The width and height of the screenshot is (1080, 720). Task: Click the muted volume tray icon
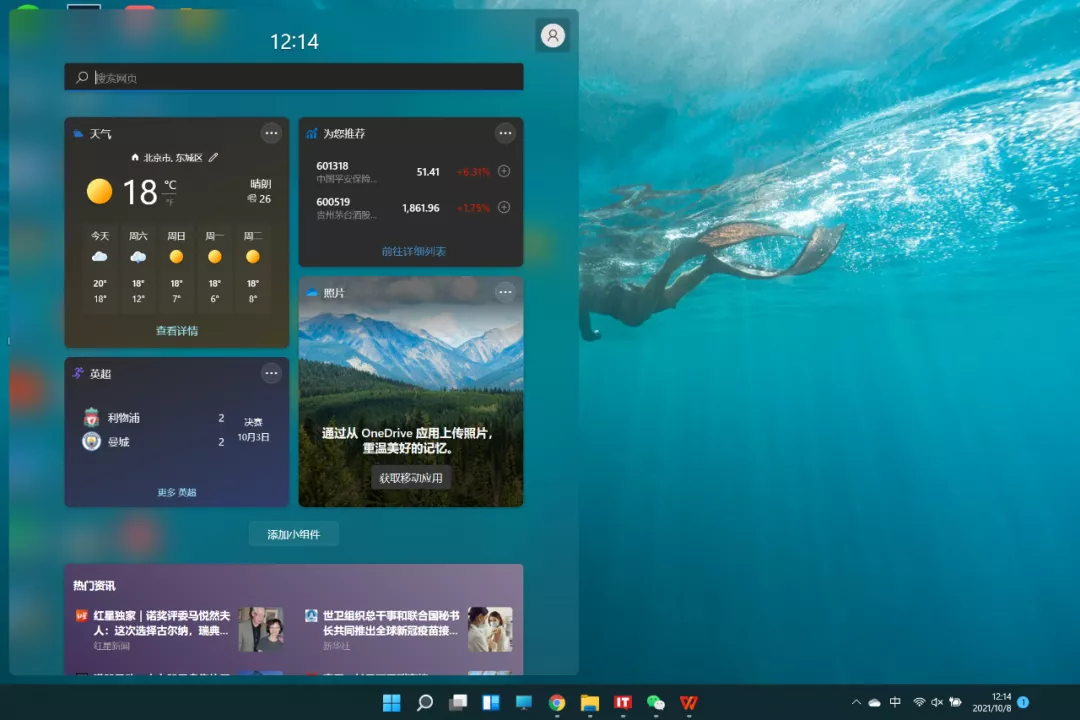coord(937,702)
